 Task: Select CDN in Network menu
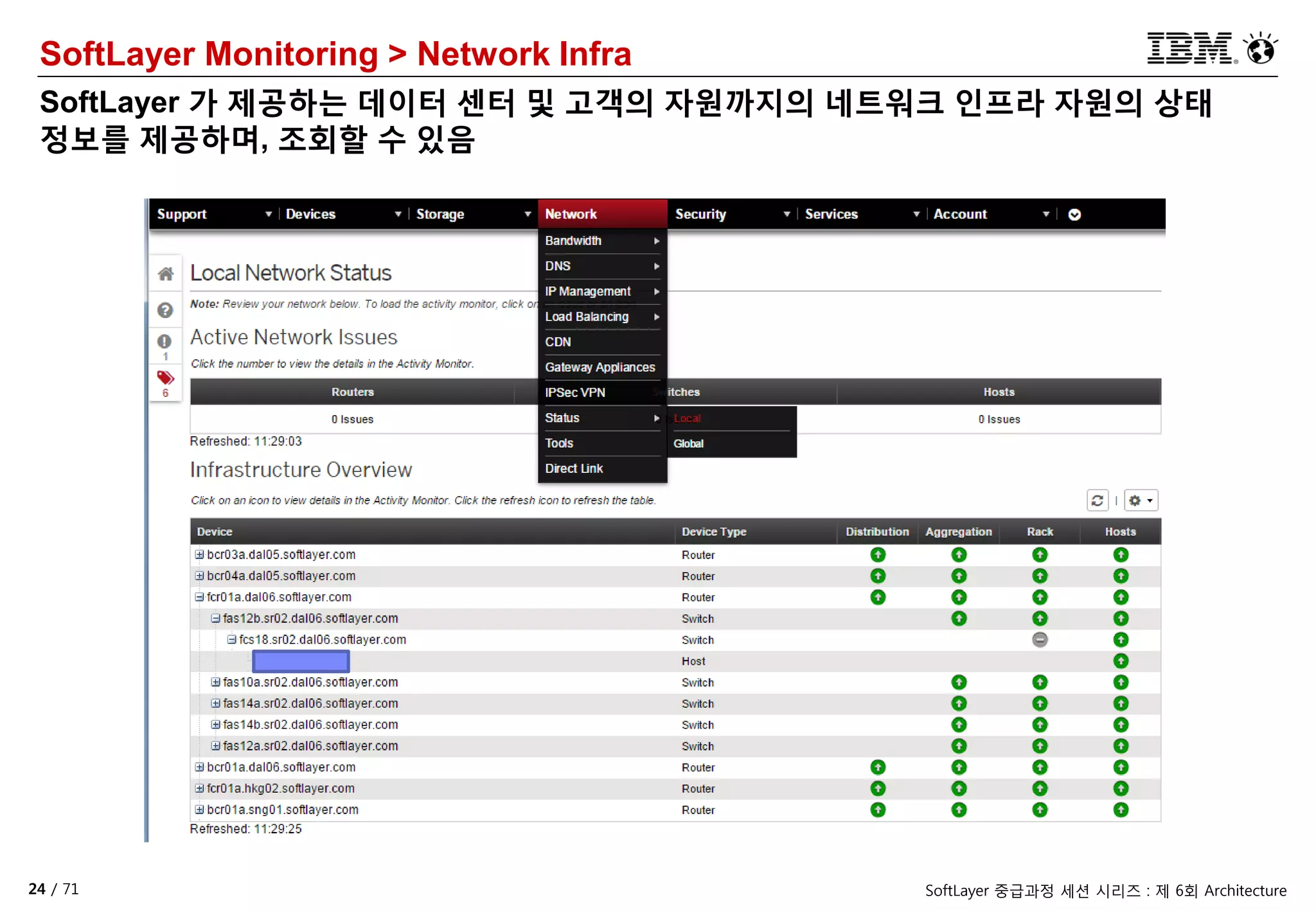coord(602,342)
